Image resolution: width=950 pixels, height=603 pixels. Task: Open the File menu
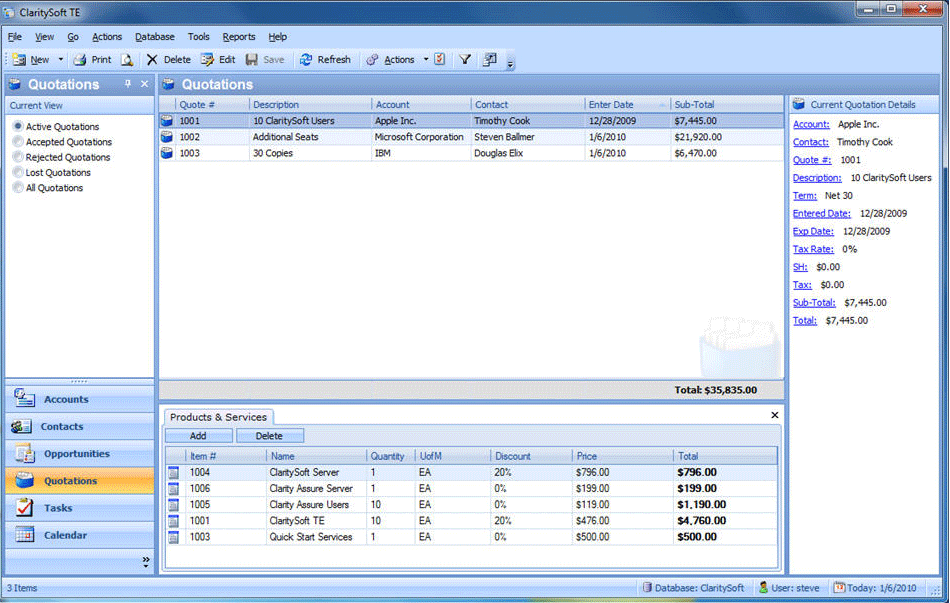15,37
